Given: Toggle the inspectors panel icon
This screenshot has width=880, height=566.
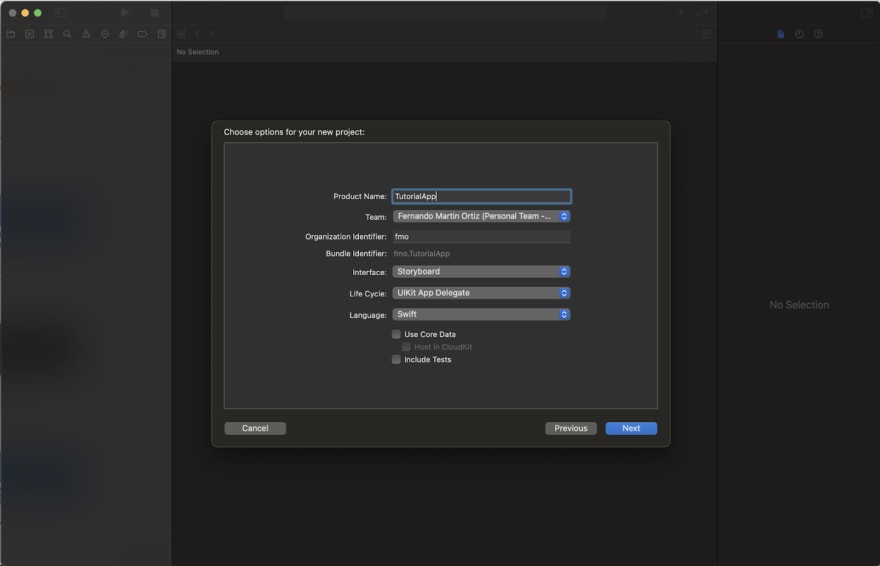Looking at the screenshot, I should [867, 12].
